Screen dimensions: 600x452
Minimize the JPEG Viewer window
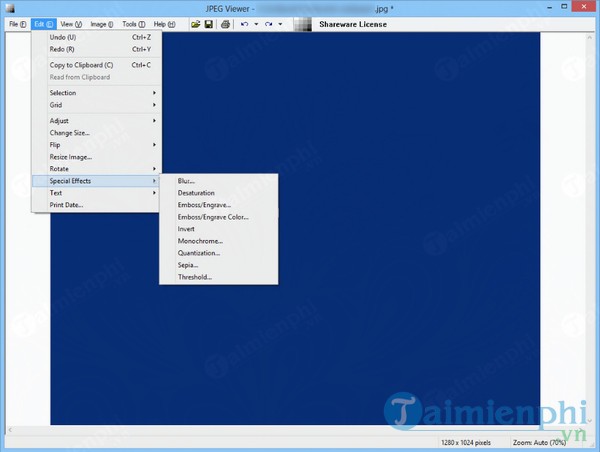pos(549,7)
